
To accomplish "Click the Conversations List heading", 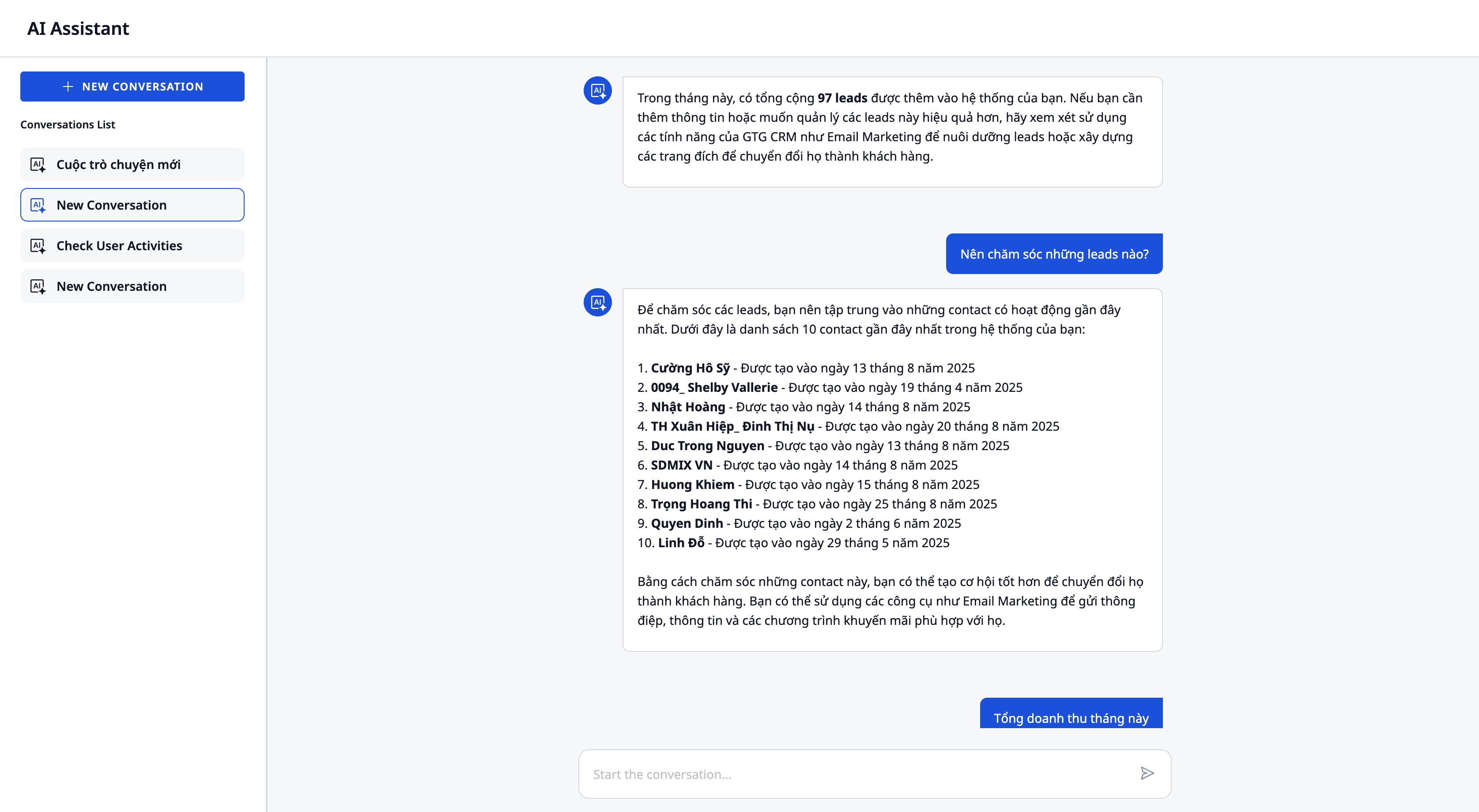I will (68, 124).
